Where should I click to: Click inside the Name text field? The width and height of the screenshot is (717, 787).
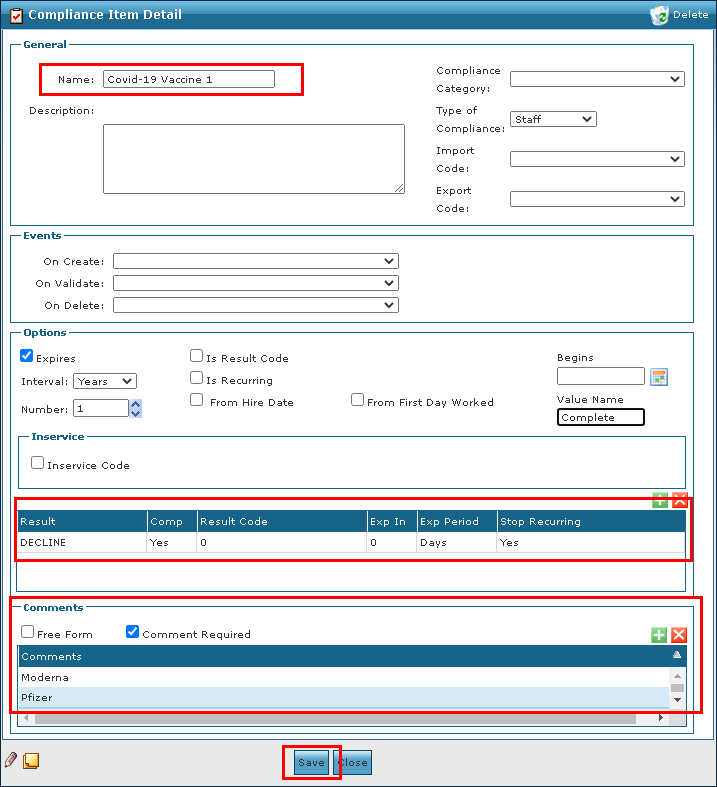(x=188, y=79)
